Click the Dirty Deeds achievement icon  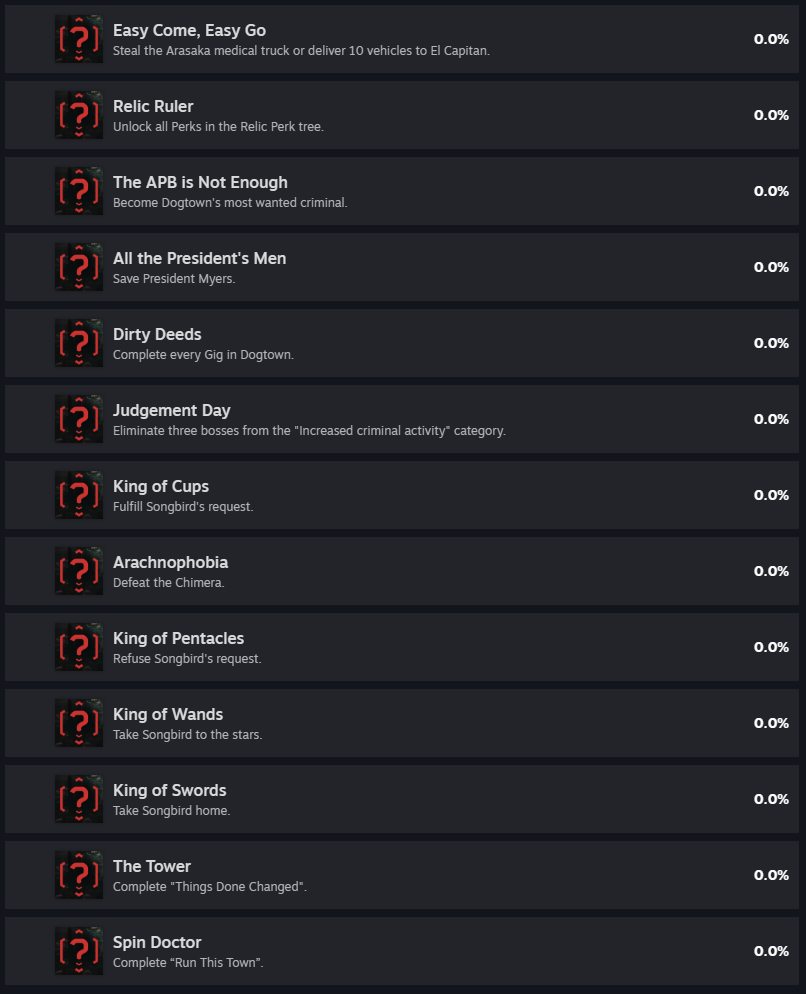[78, 342]
